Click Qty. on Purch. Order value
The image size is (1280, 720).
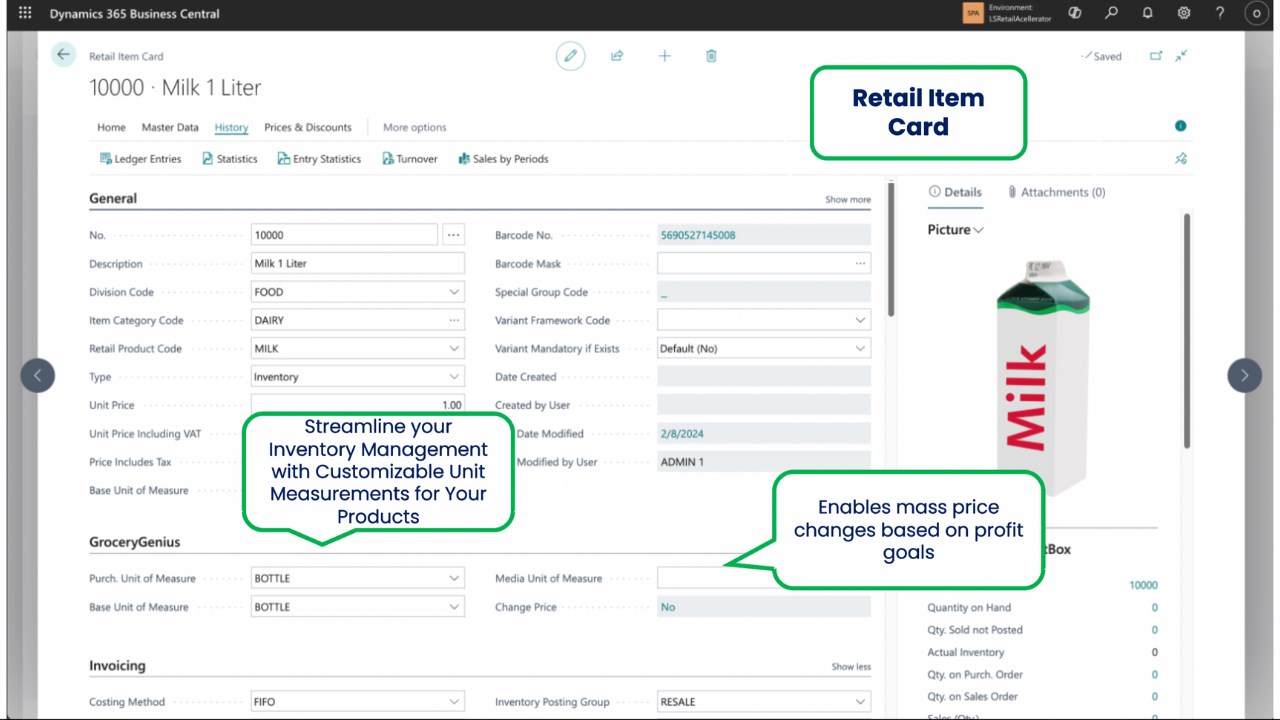[1154, 675]
